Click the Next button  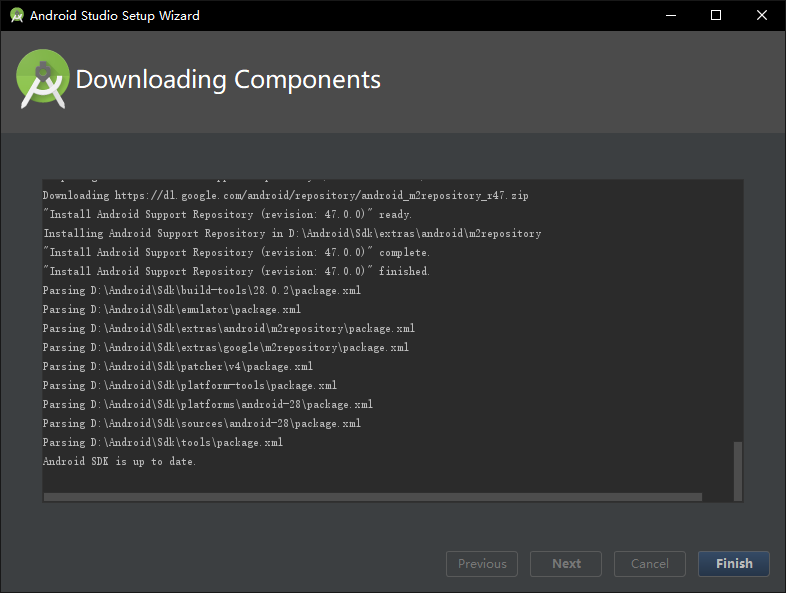point(566,564)
